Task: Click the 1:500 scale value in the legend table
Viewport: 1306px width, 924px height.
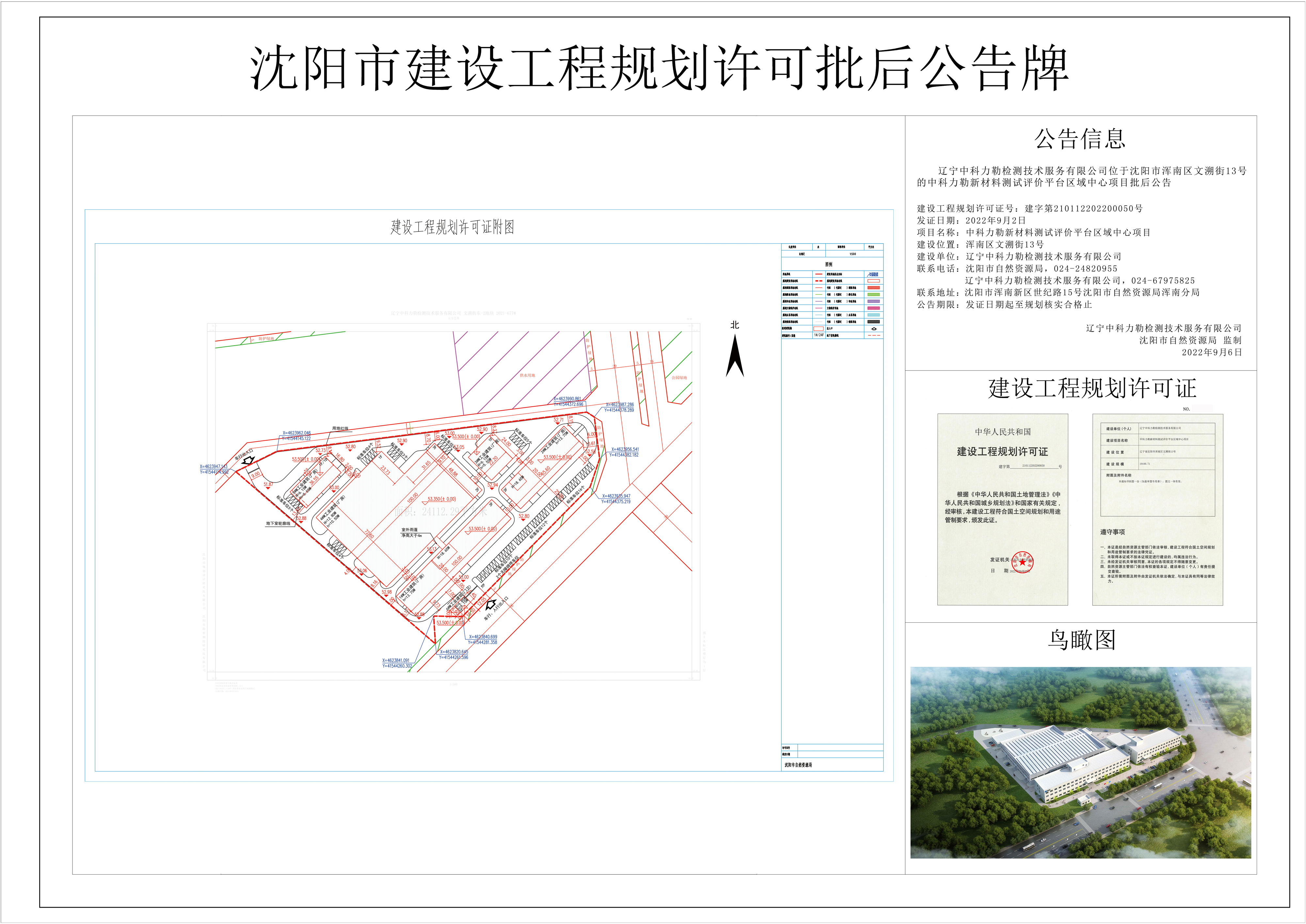Action: pyautogui.click(x=853, y=254)
